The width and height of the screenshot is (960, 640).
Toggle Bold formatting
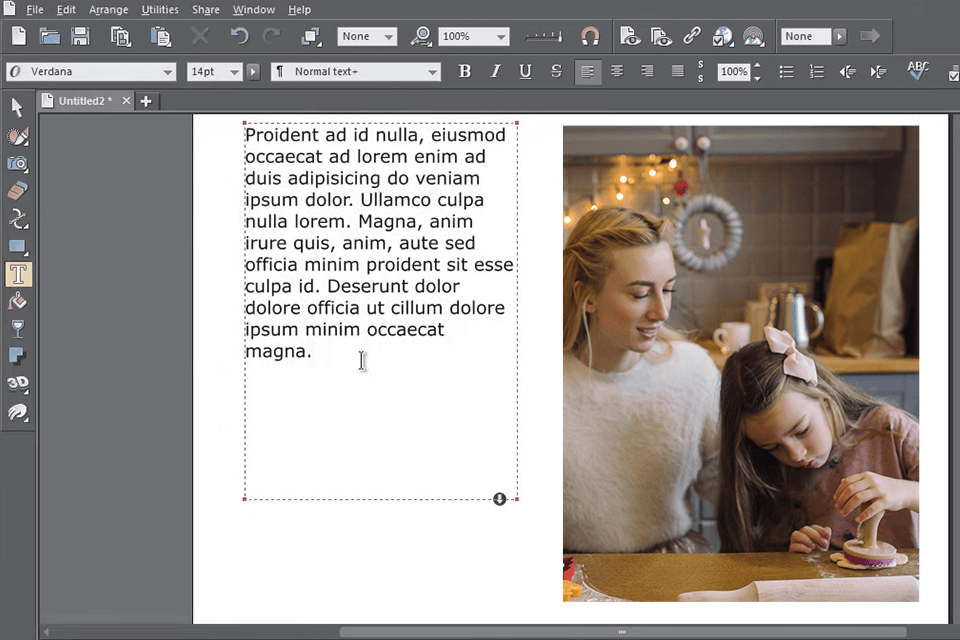pos(465,72)
